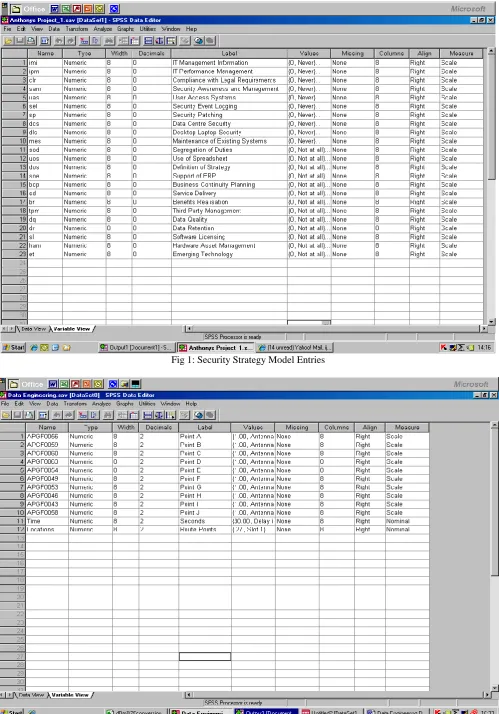Click Redo arrow in Anthonys Project window toolbar
The width and height of the screenshot is (499, 714).
(x=70, y=41)
